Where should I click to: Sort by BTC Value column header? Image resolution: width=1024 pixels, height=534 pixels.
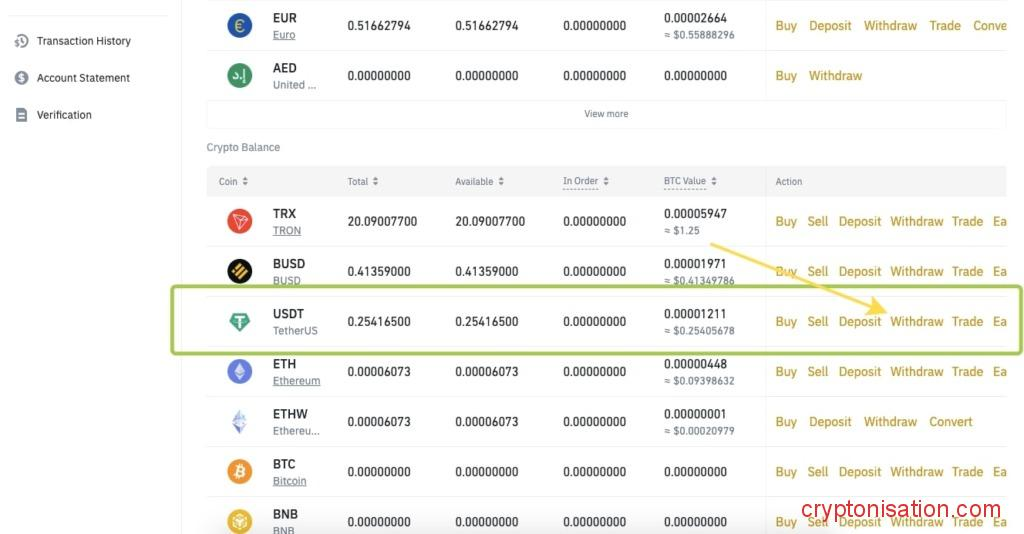(690, 181)
